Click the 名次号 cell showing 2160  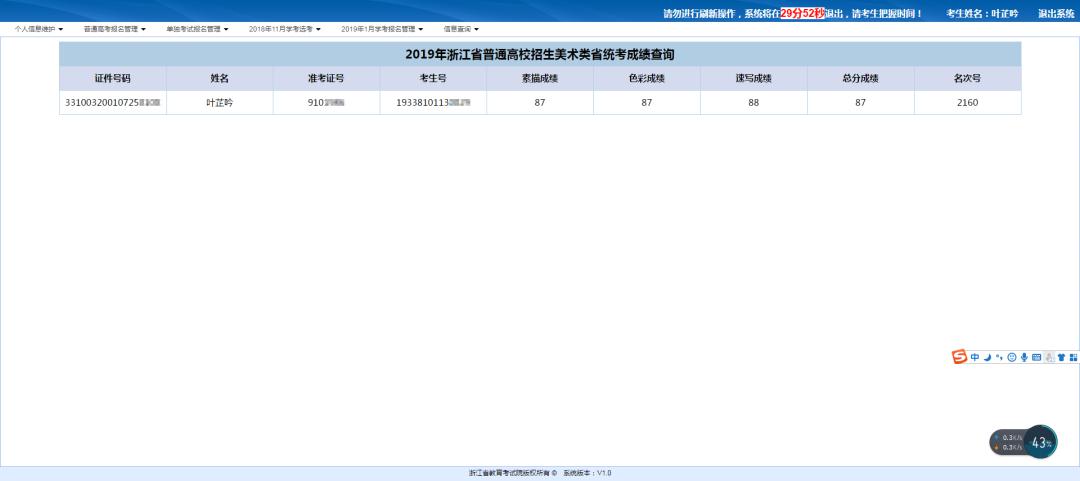[x=967, y=103]
